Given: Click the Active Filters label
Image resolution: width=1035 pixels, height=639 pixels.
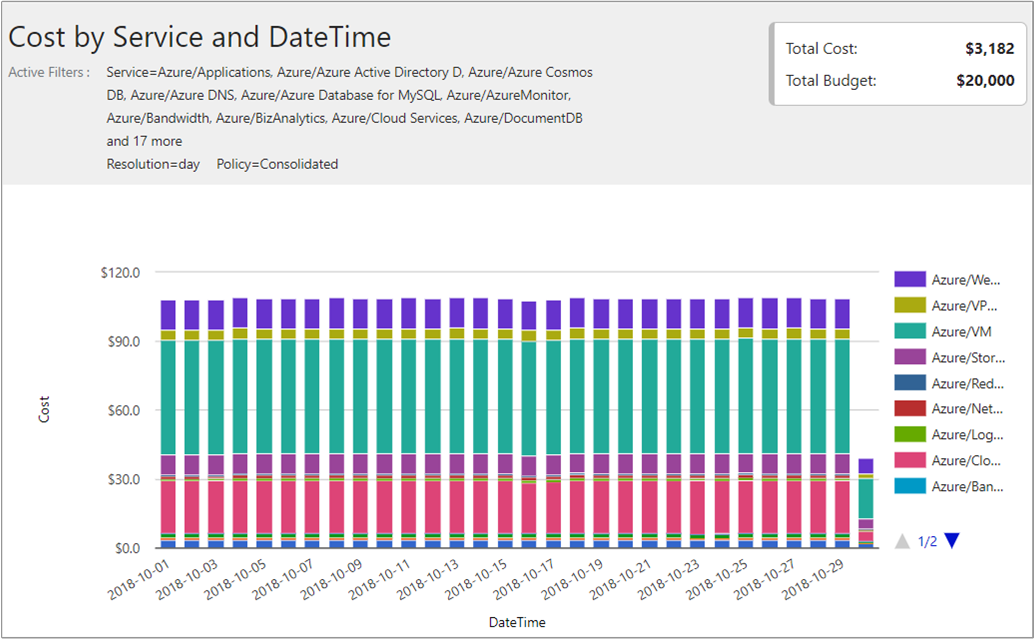Looking at the screenshot, I should (x=49, y=72).
